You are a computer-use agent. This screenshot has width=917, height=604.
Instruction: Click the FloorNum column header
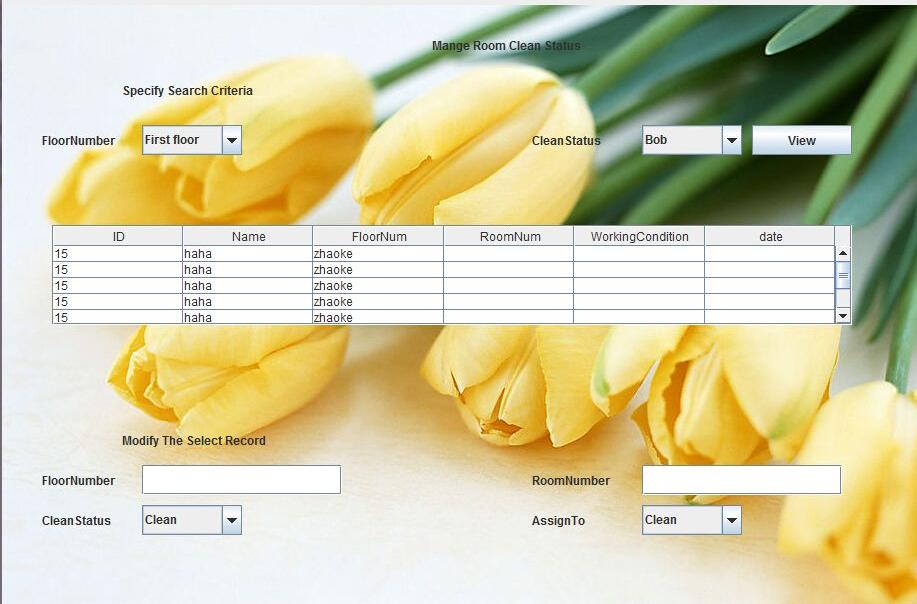click(378, 236)
